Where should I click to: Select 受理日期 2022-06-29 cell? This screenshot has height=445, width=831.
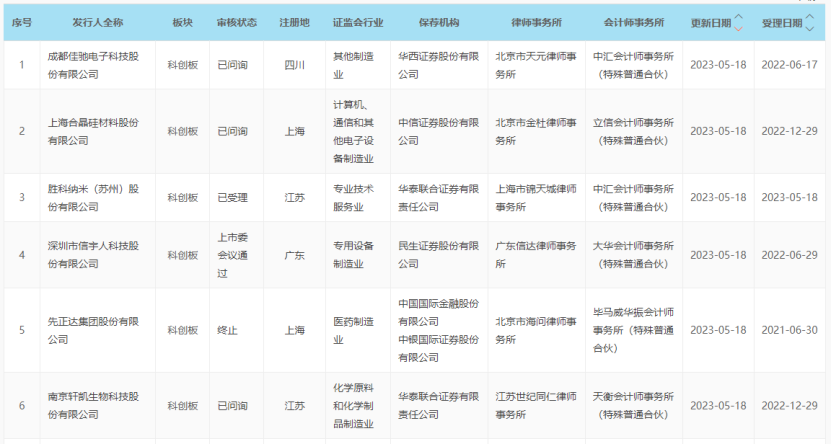[x=790, y=255]
